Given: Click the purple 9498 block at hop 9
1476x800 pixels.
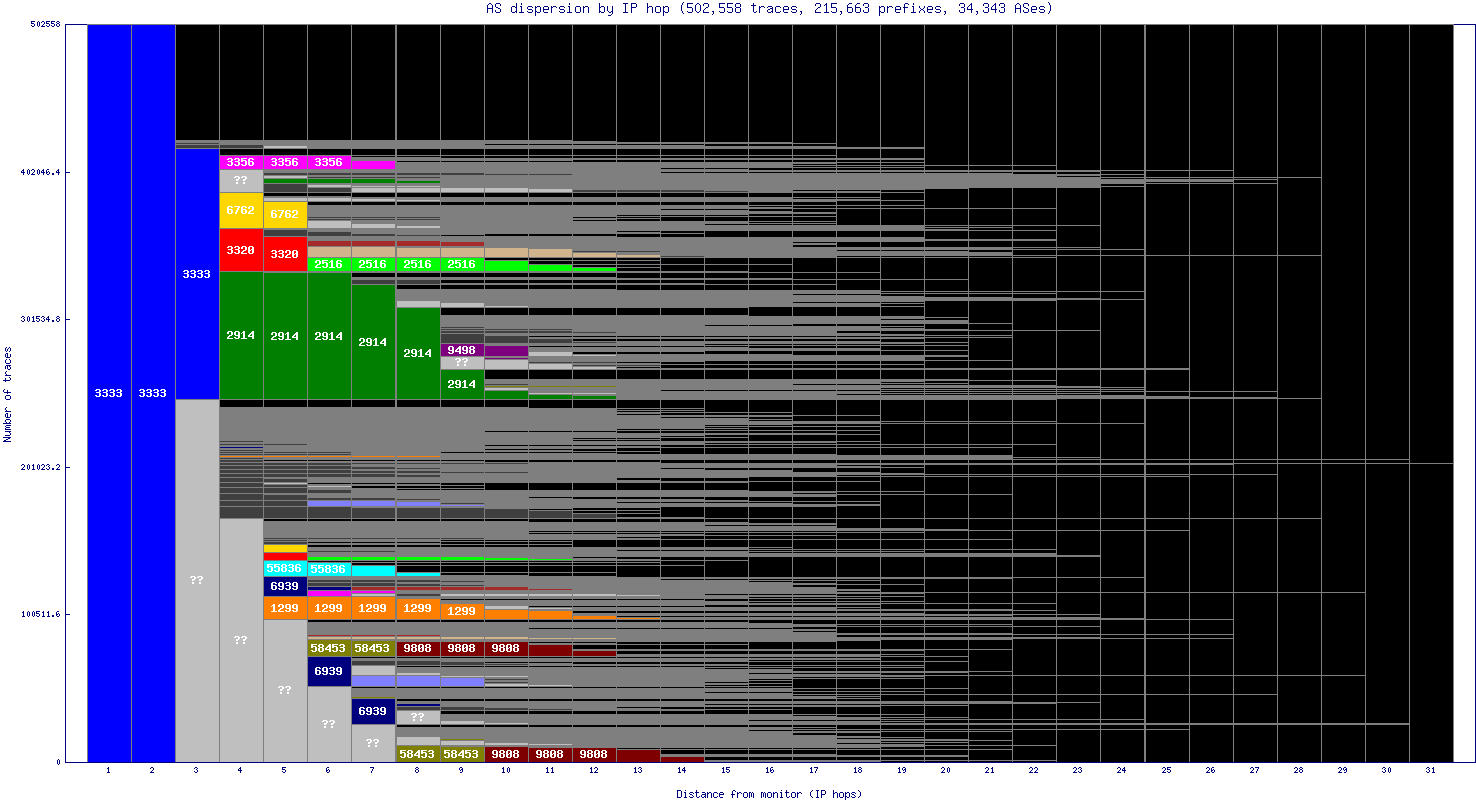Looking at the screenshot, I should coord(461,350).
